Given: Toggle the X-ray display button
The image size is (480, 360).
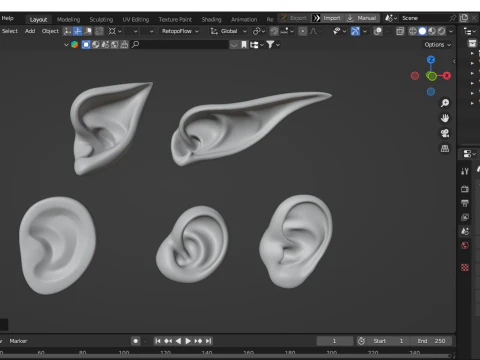Looking at the screenshot, I should click(400, 31).
